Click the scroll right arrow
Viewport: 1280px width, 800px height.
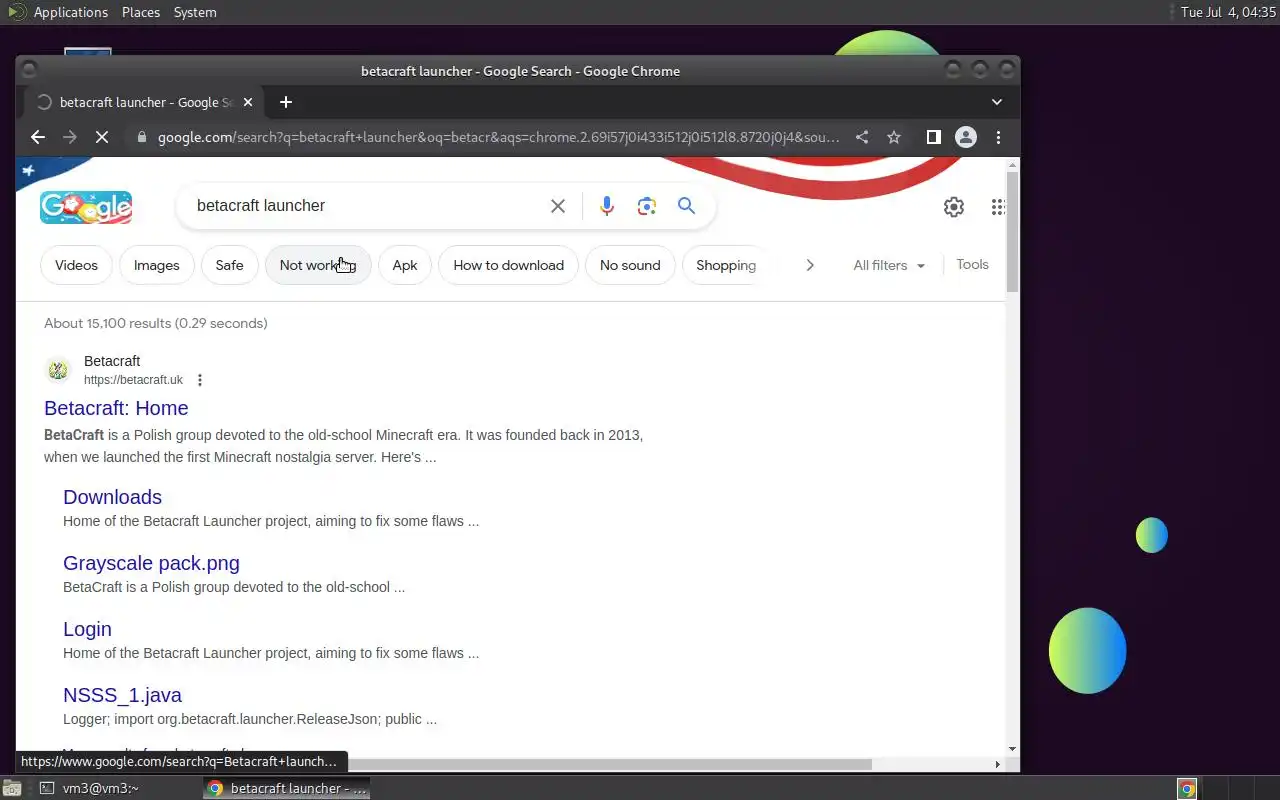coord(997,764)
